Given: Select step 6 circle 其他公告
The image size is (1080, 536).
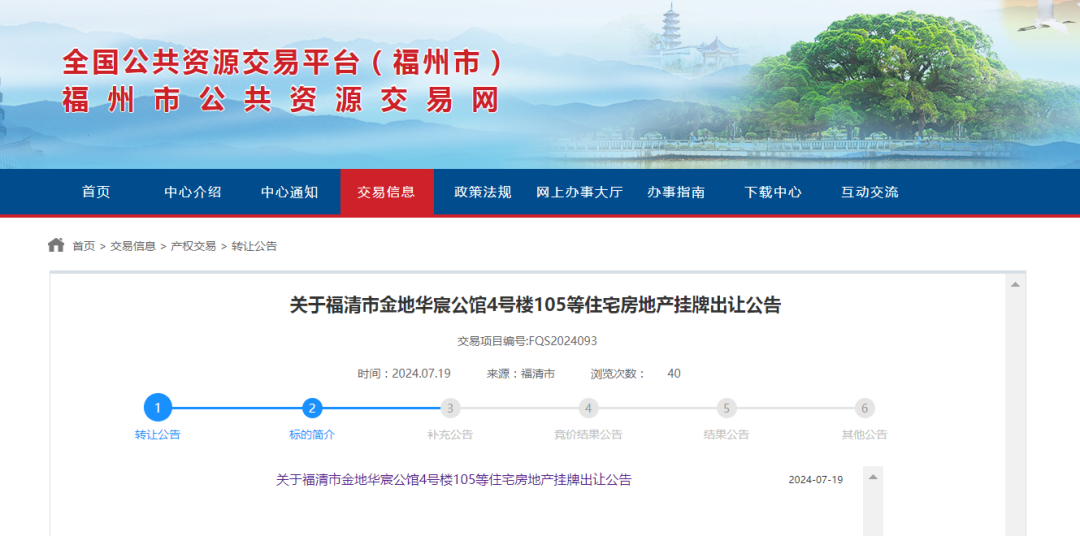Looking at the screenshot, I should 864,409.
